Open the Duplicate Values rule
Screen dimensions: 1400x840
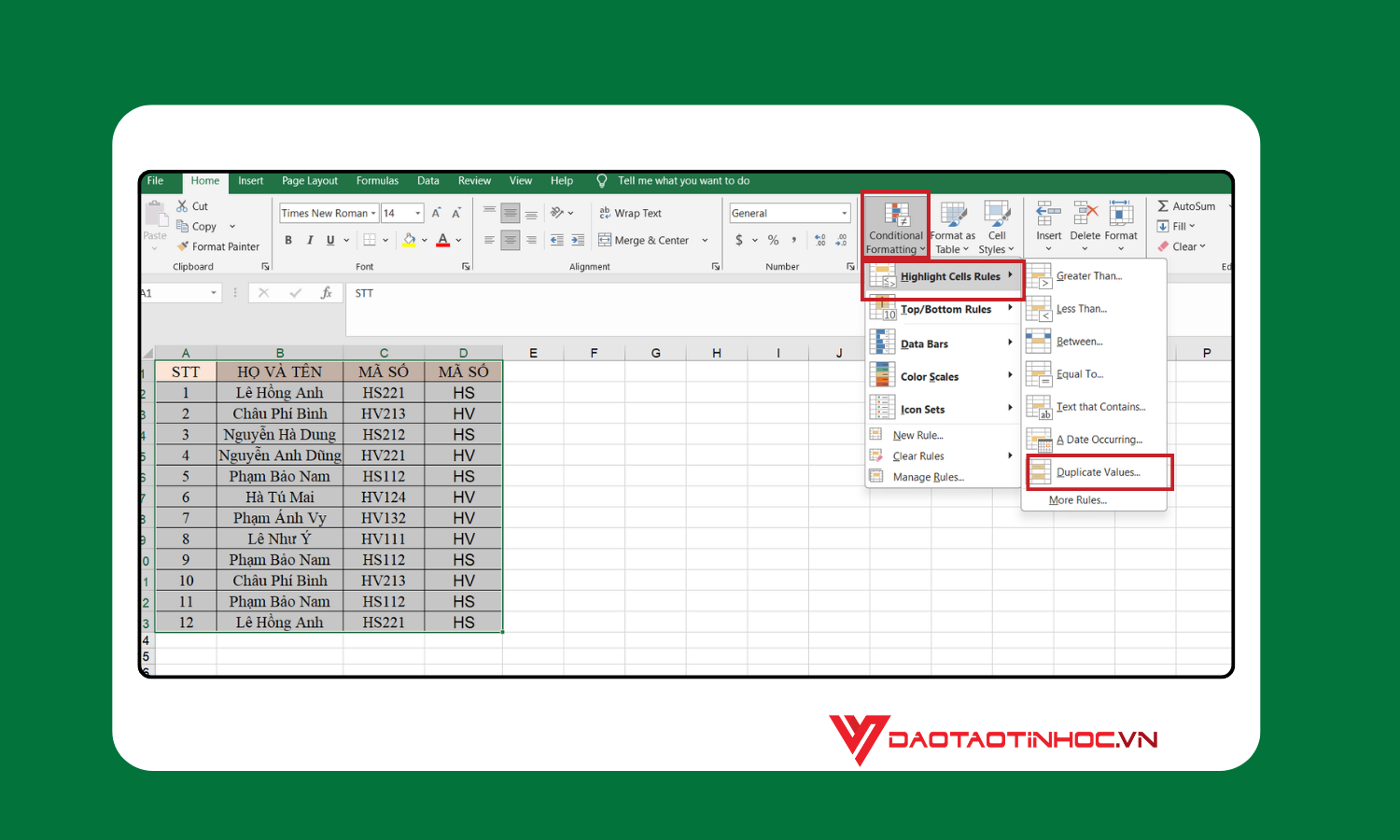(1098, 471)
